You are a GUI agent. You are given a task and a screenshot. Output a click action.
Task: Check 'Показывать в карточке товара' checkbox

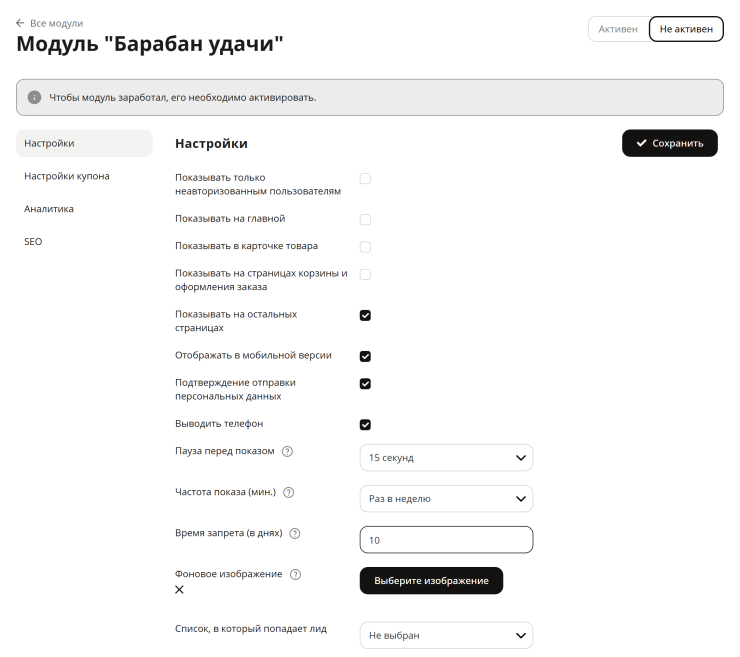(x=365, y=247)
